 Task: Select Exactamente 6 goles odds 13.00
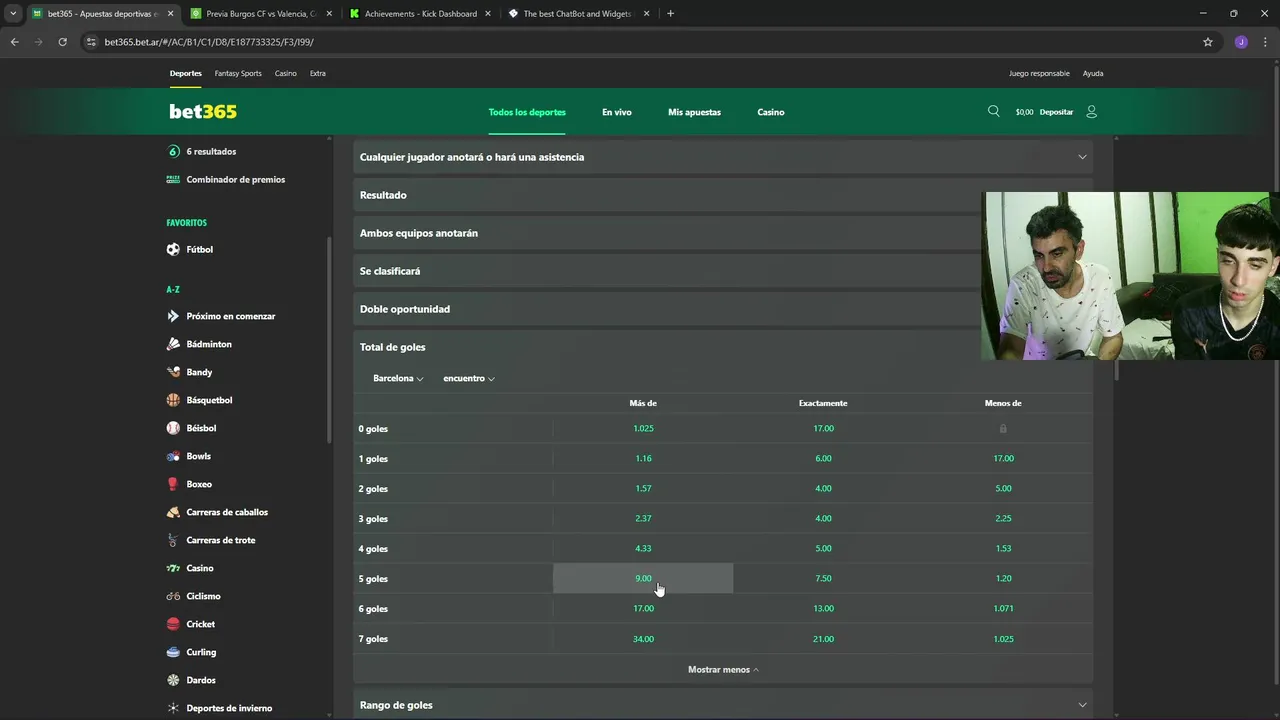pos(823,608)
